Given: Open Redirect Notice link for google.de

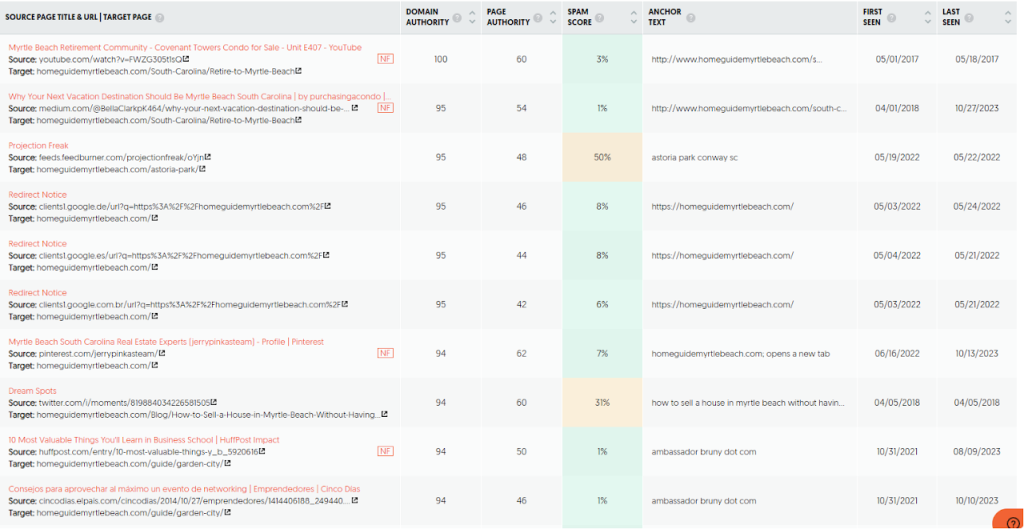Looking at the screenshot, I should (x=37, y=195).
